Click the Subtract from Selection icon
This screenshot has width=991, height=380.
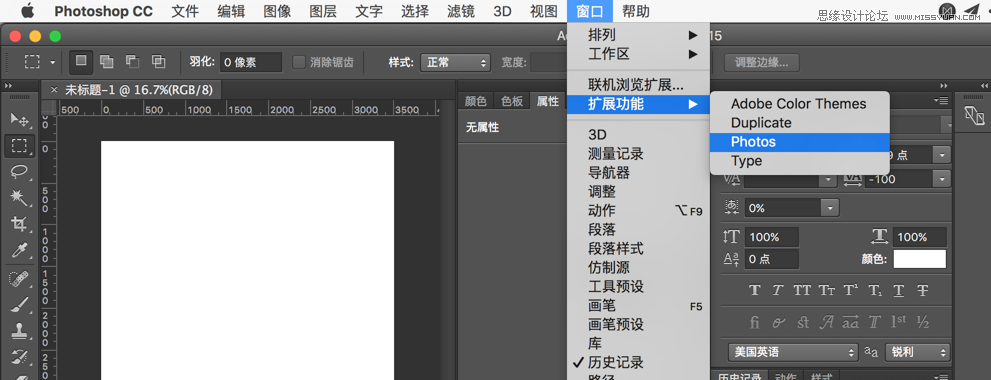click(133, 62)
